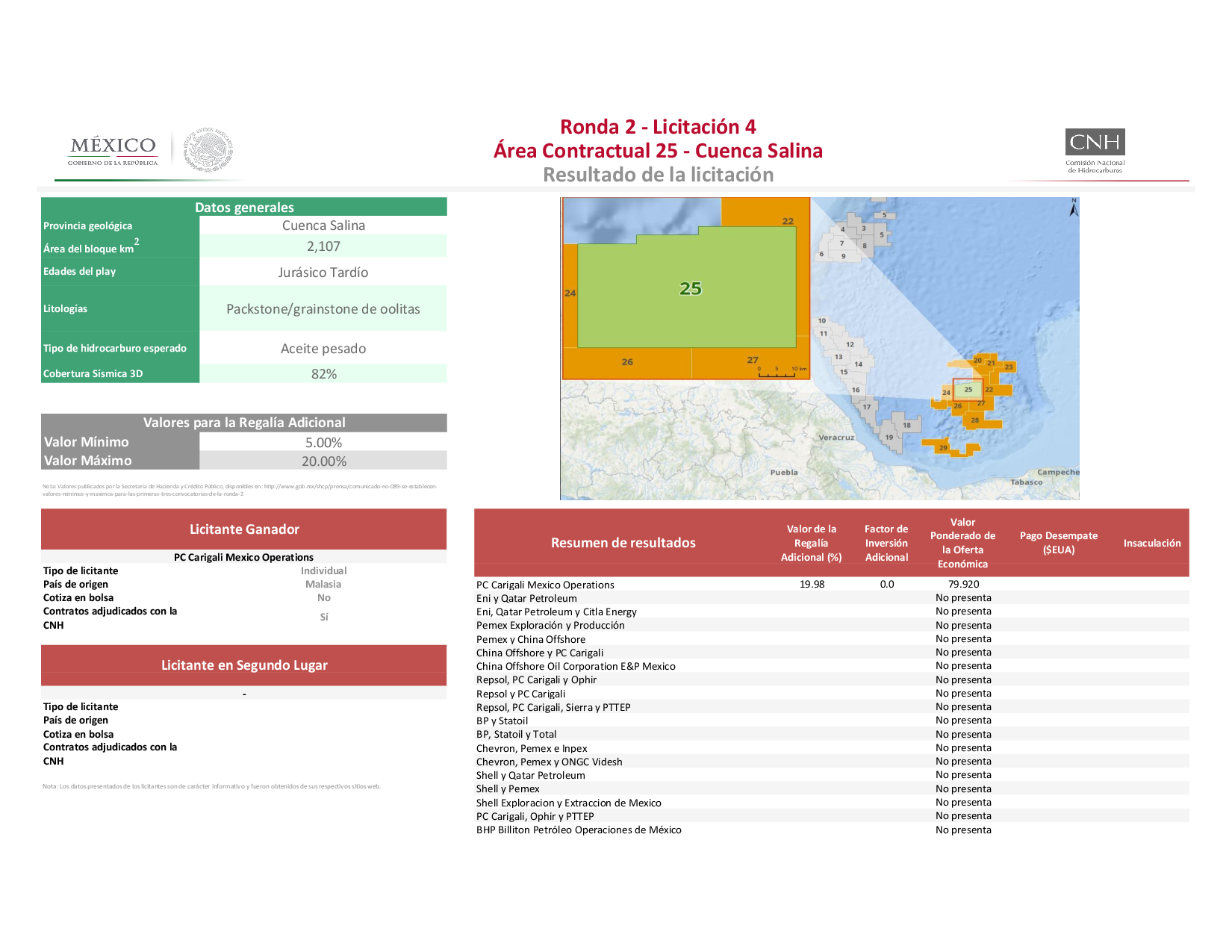Click the BHP Billiton Petróleo Operaciones de México row

pos(832,830)
